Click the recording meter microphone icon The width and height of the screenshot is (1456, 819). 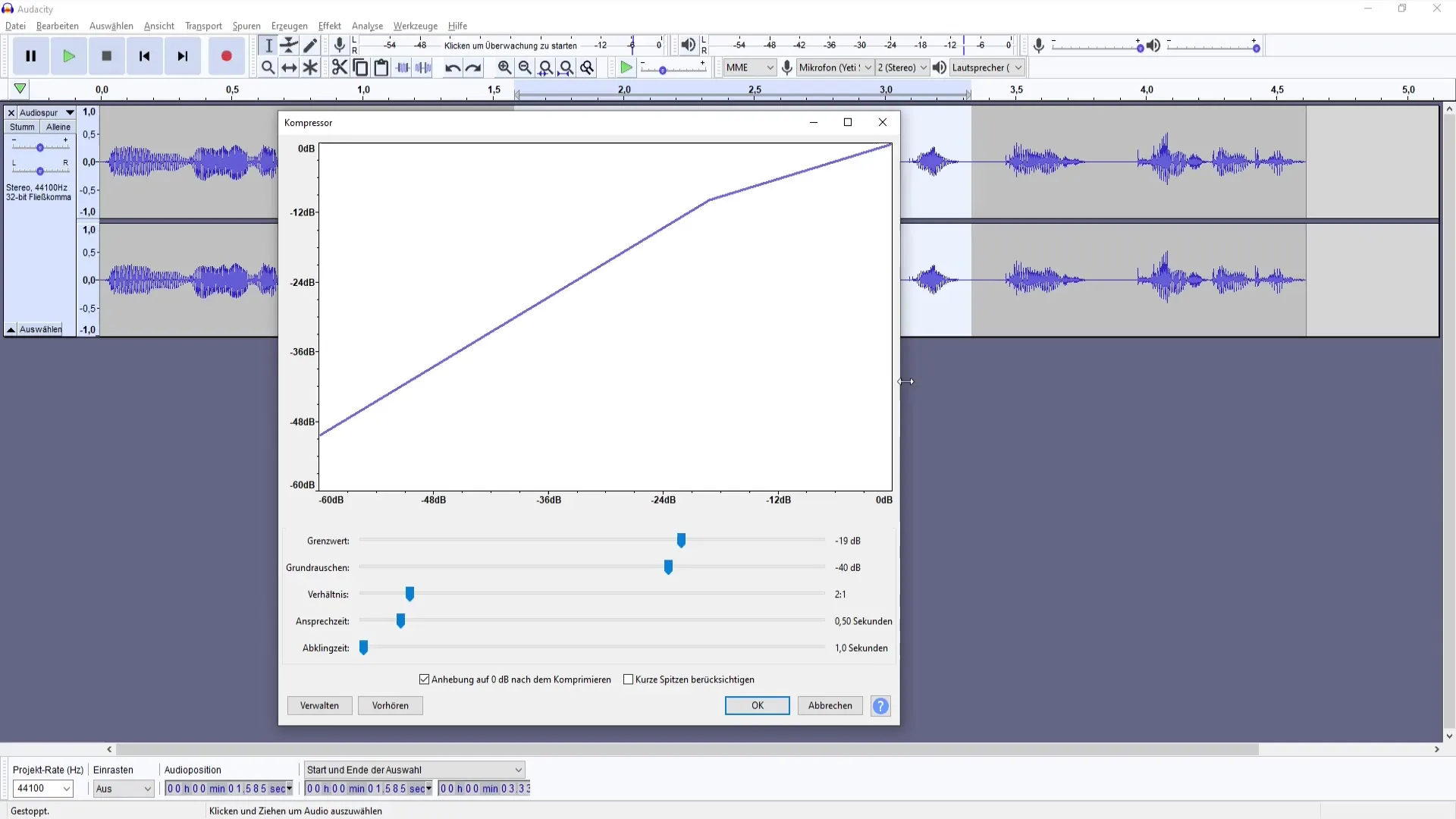coord(340,45)
